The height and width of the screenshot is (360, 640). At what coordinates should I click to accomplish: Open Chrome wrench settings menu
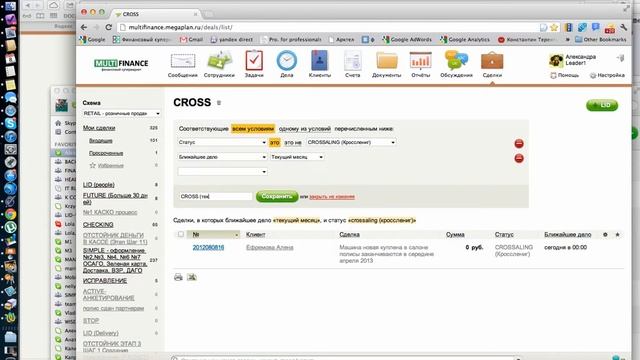(x=623, y=27)
